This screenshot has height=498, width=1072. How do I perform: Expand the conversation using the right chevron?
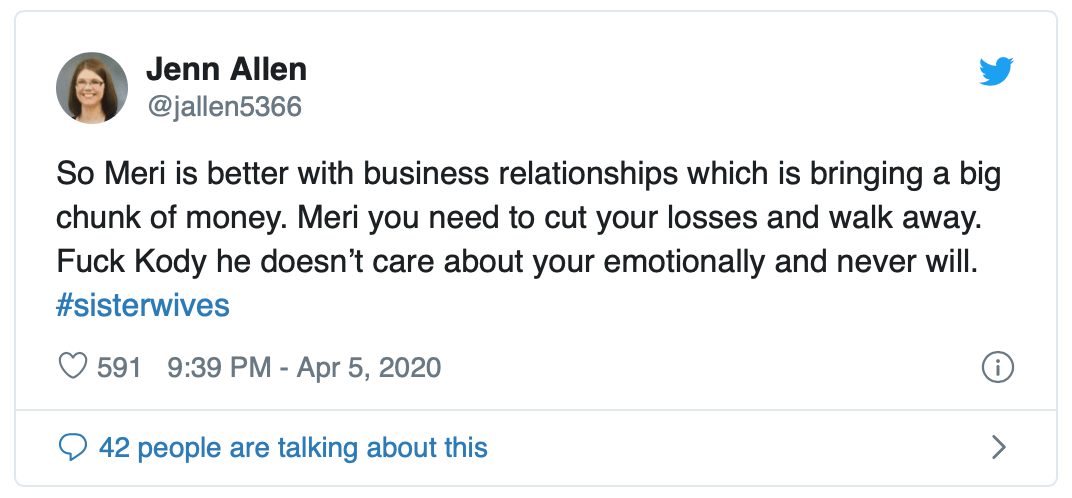tap(997, 446)
